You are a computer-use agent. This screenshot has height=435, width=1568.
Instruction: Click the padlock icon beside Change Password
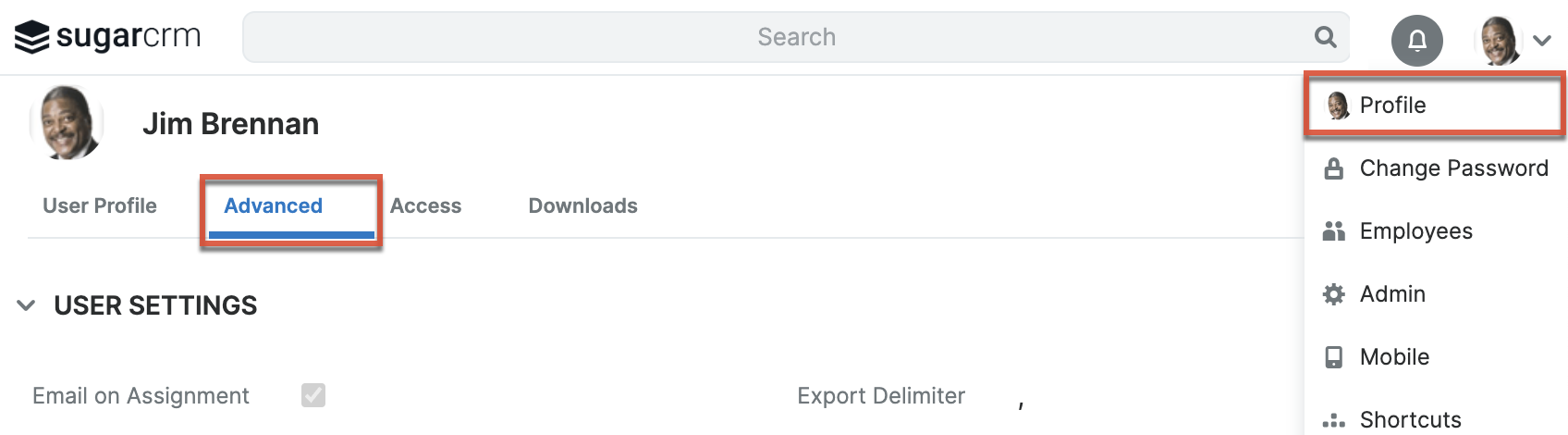[x=1333, y=168]
